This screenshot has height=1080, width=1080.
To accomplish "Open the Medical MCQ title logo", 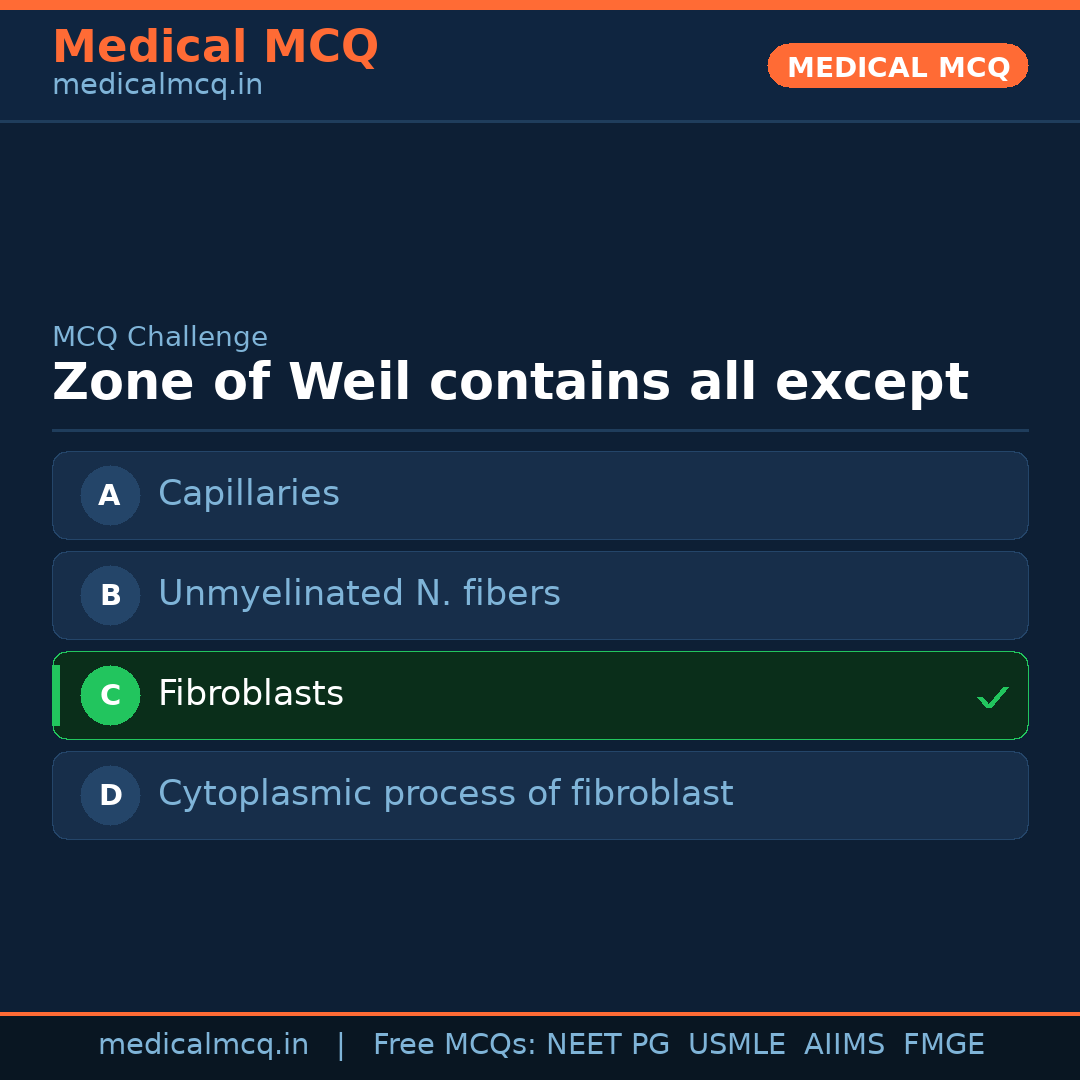I will point(215,47).
